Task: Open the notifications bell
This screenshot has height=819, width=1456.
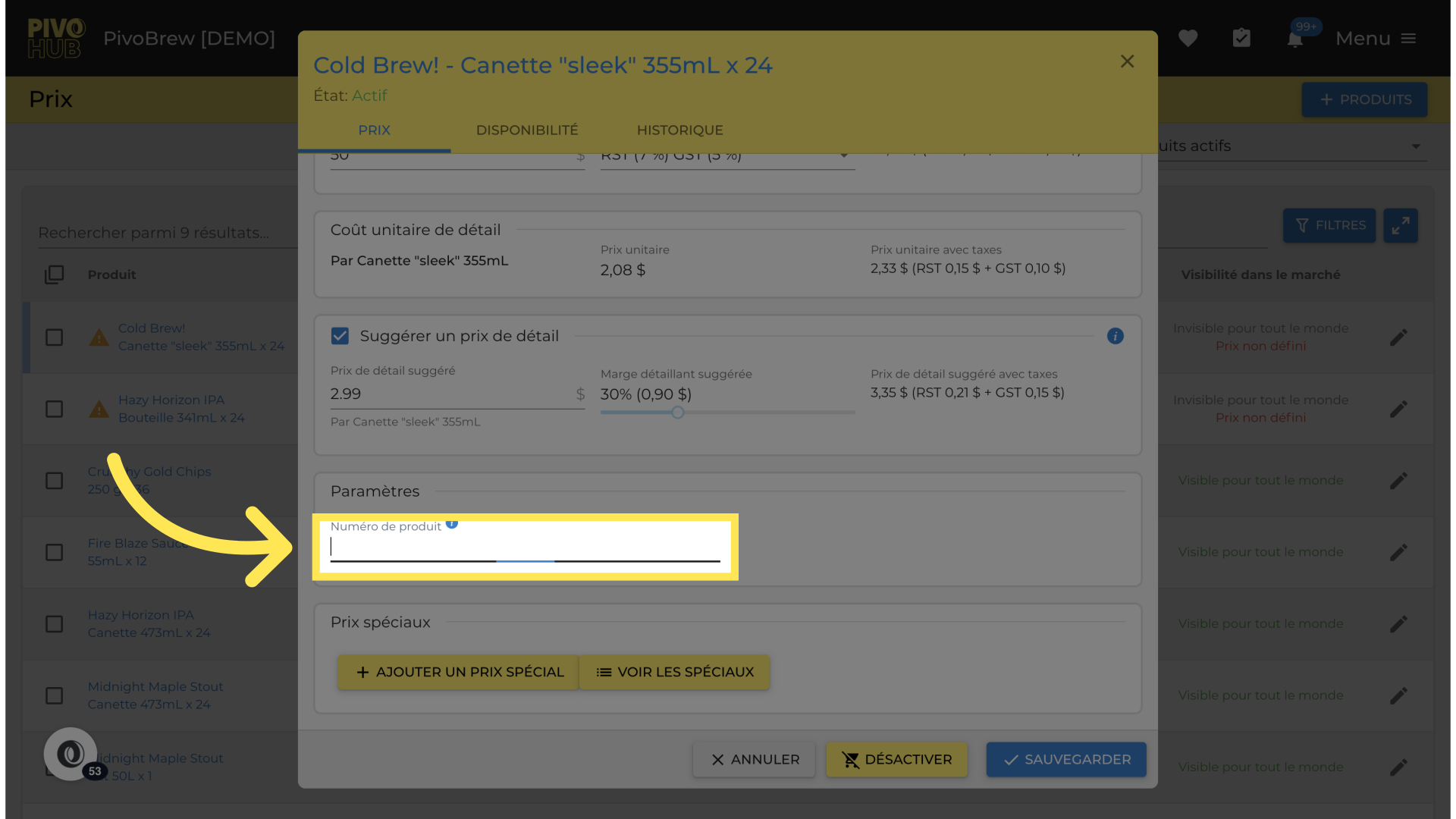Action: [x=1295, y=39]
